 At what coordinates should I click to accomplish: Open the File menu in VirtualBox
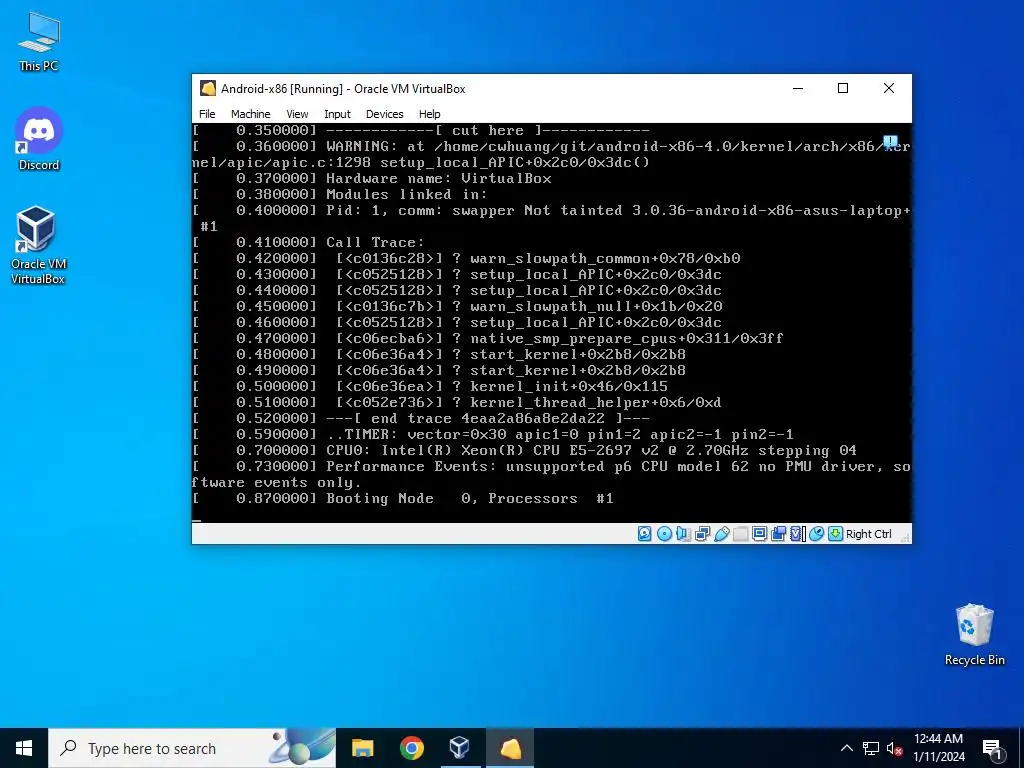(x=207, y=114)
